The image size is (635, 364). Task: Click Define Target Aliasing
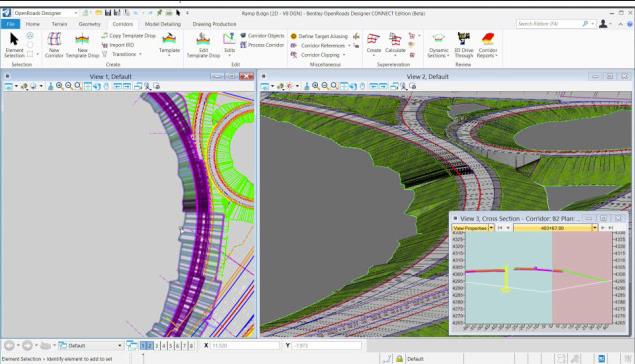319,36
